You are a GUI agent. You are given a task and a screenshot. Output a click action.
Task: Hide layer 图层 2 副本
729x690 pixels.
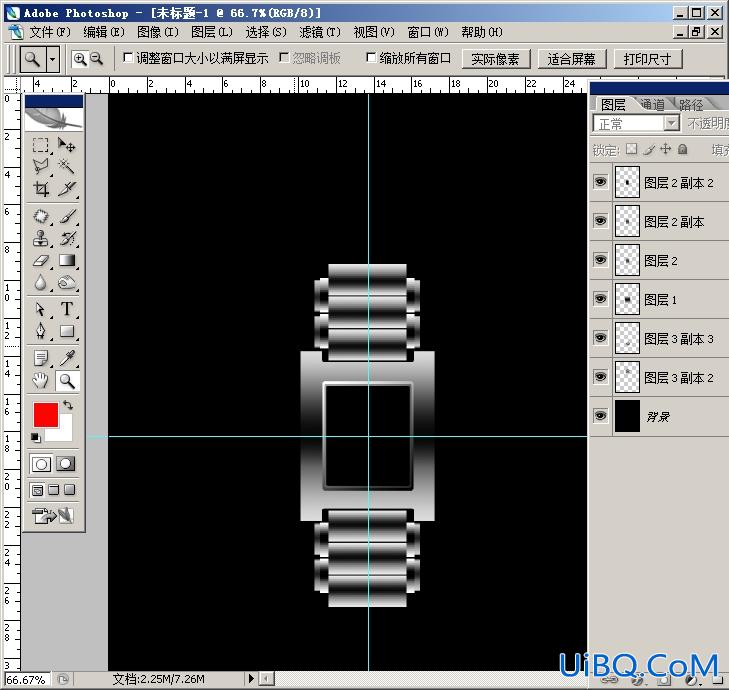(601, 220)
